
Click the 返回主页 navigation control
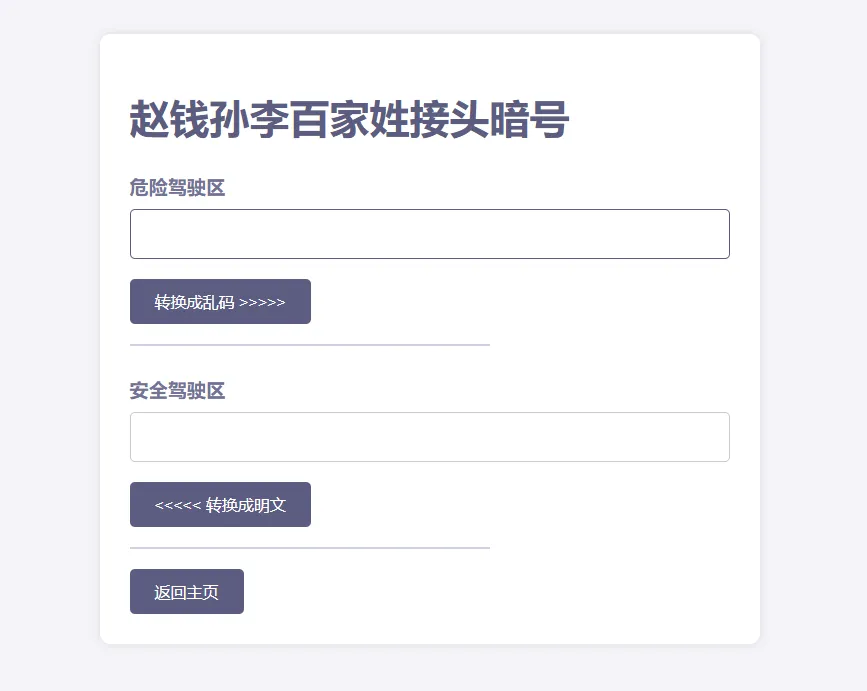(186, 591)
